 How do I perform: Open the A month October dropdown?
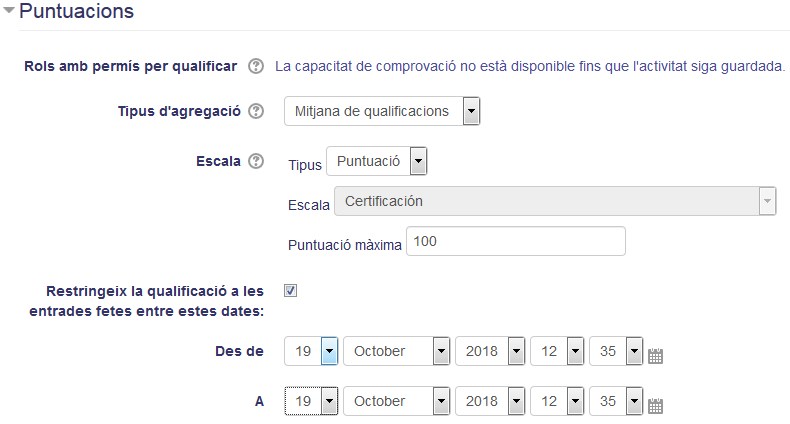[x=397, y=401]
